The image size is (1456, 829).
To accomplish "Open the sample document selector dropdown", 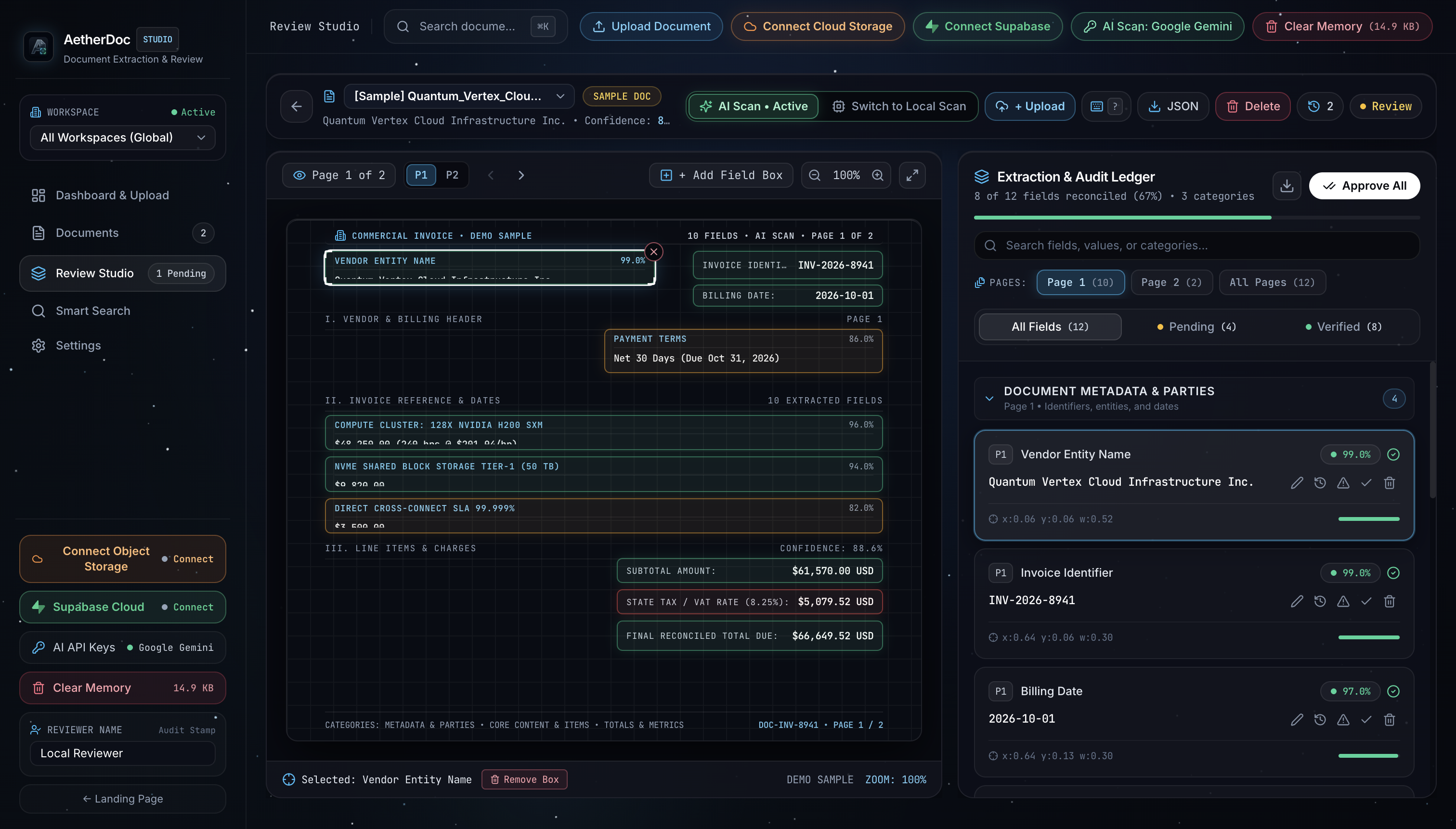I will coord(459,96).
